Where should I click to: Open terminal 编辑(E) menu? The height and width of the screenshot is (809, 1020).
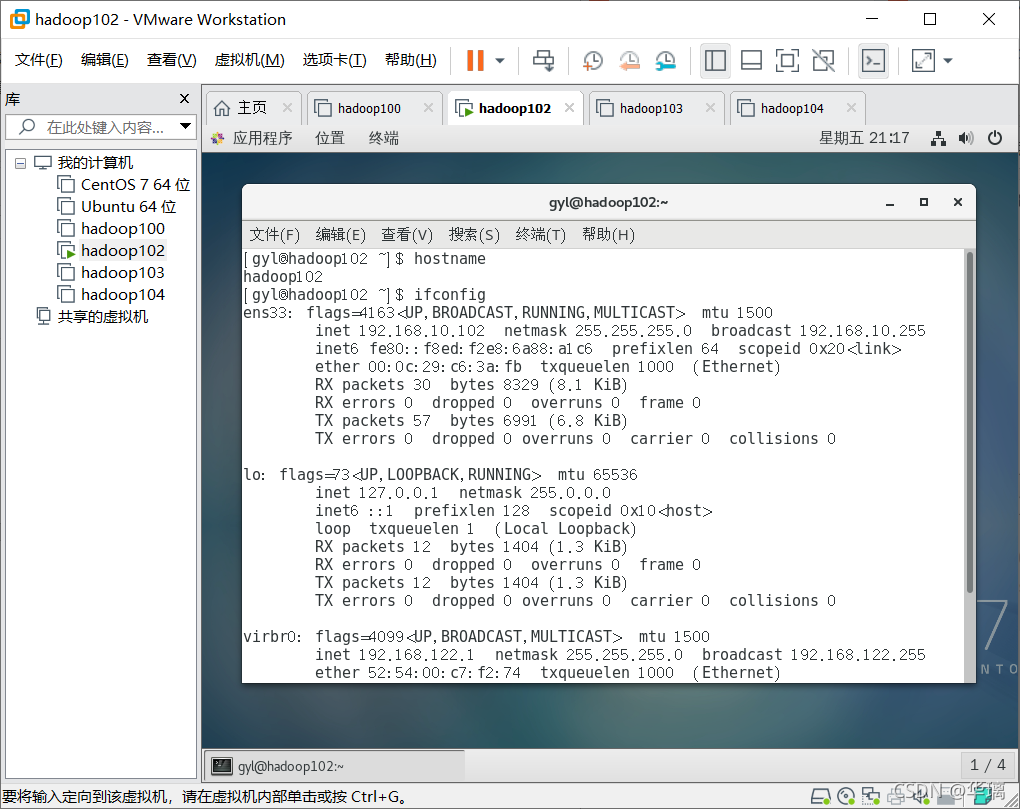341,235
